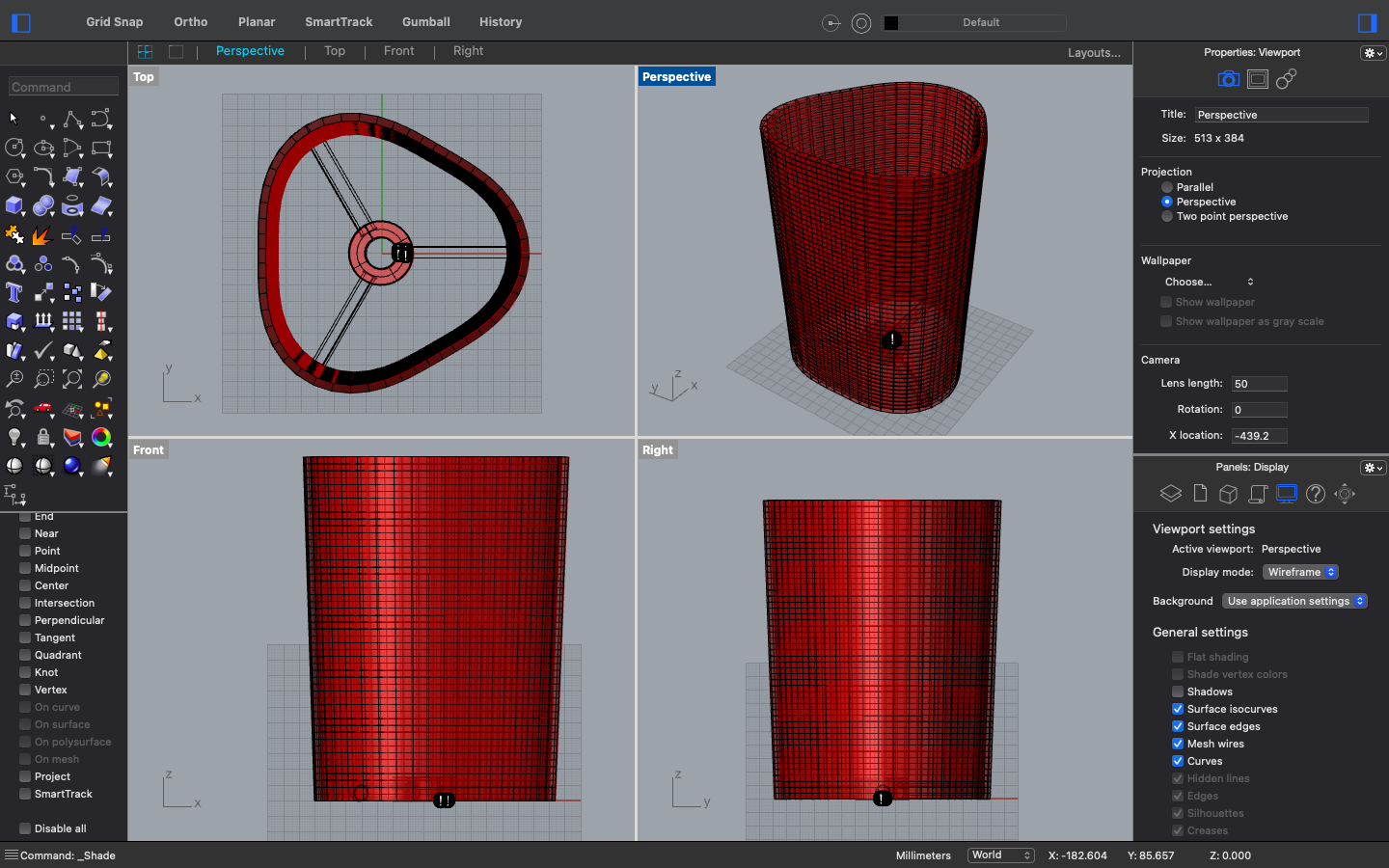Open the Help question mark panel
The height and width of the screenshot is (868, 1389).
[1316, 494]
